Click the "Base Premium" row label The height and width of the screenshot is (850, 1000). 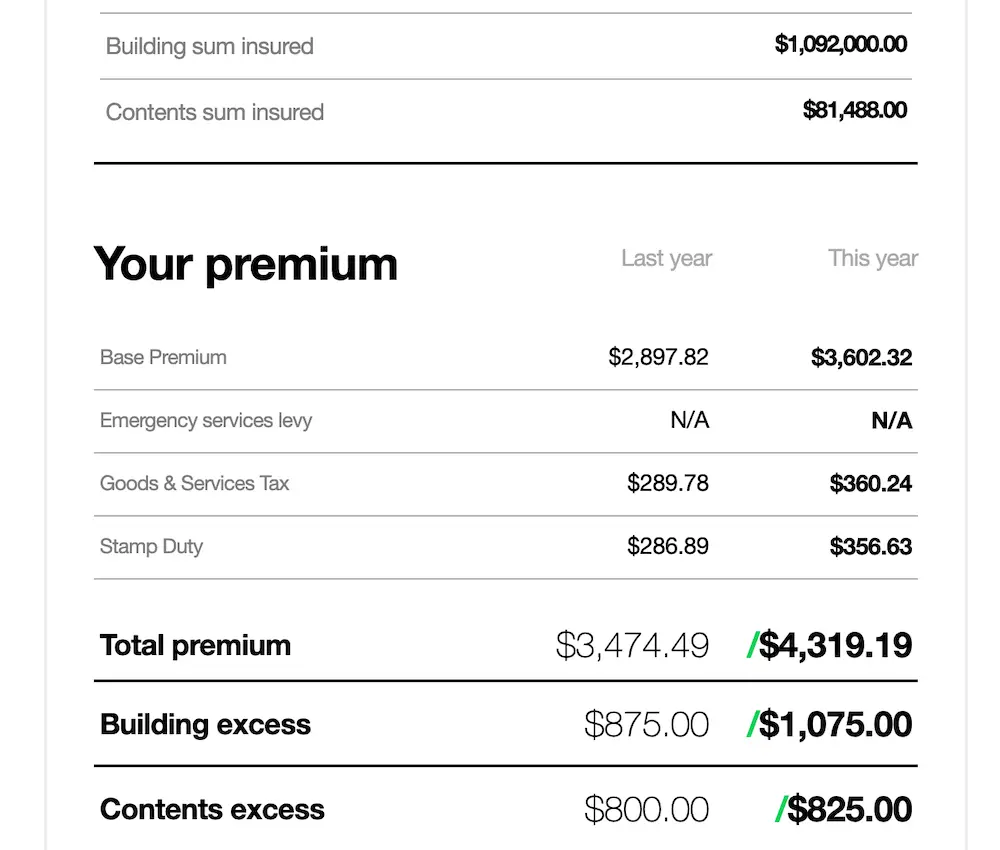[x=163, y=357]
